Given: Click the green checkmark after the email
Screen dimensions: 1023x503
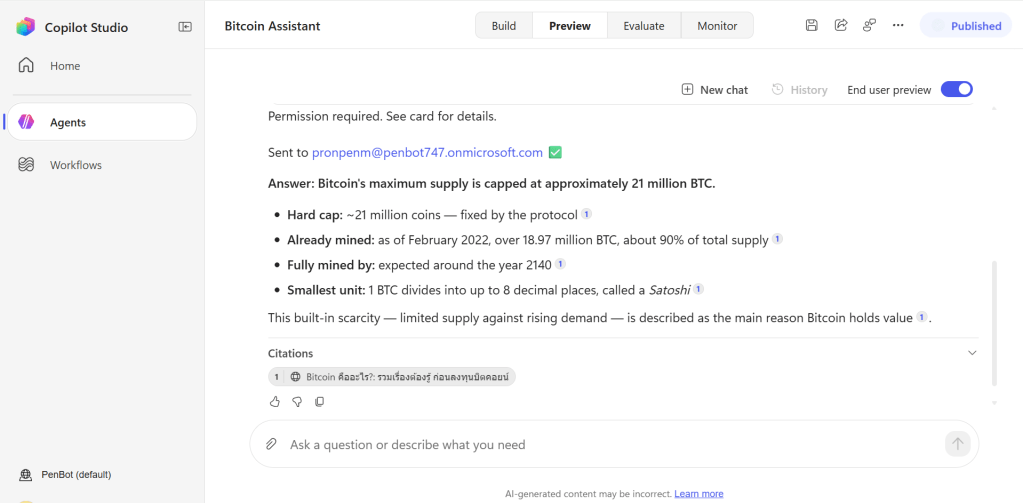Looking at the screenshot, I should (555, 153).
